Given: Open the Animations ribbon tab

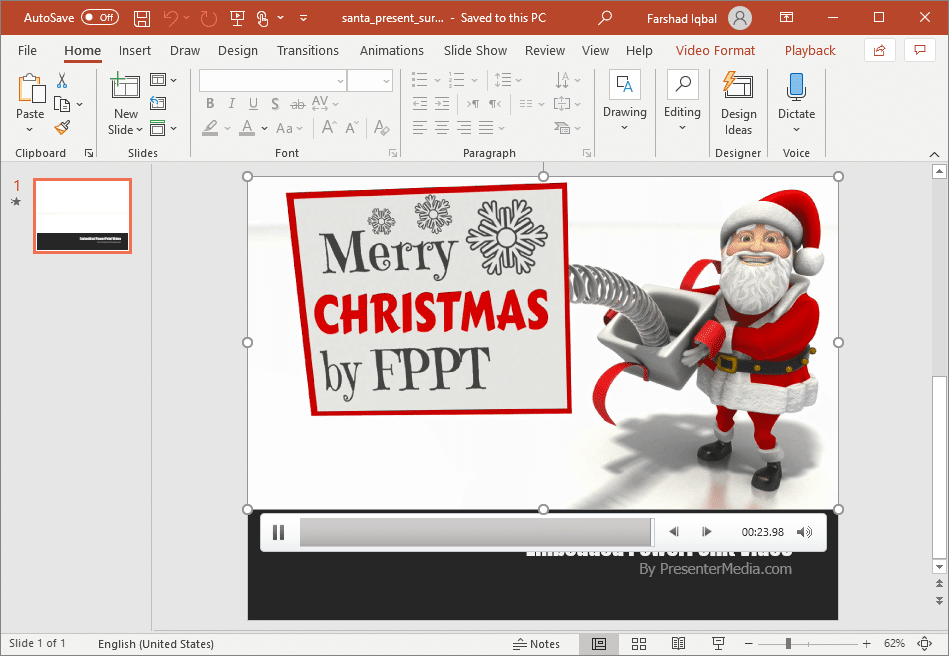Looking at the screenshot, I should click(x=391, y=51).
